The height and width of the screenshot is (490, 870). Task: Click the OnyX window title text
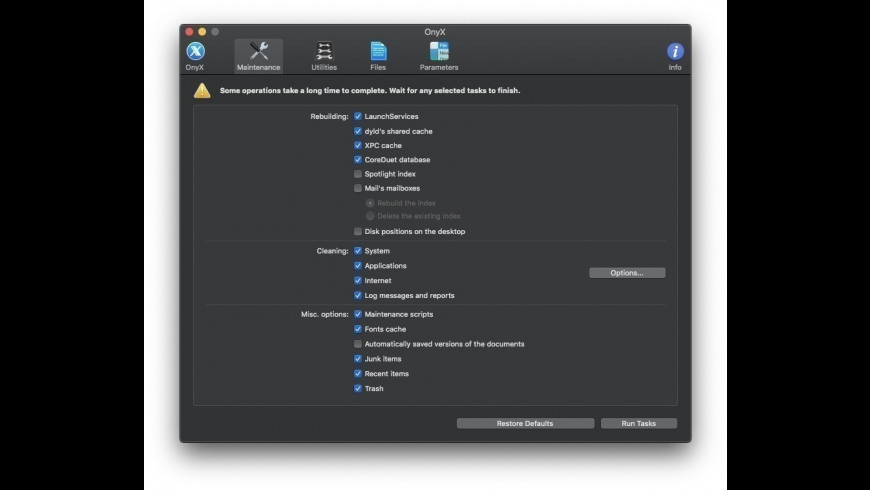[435, 32]
